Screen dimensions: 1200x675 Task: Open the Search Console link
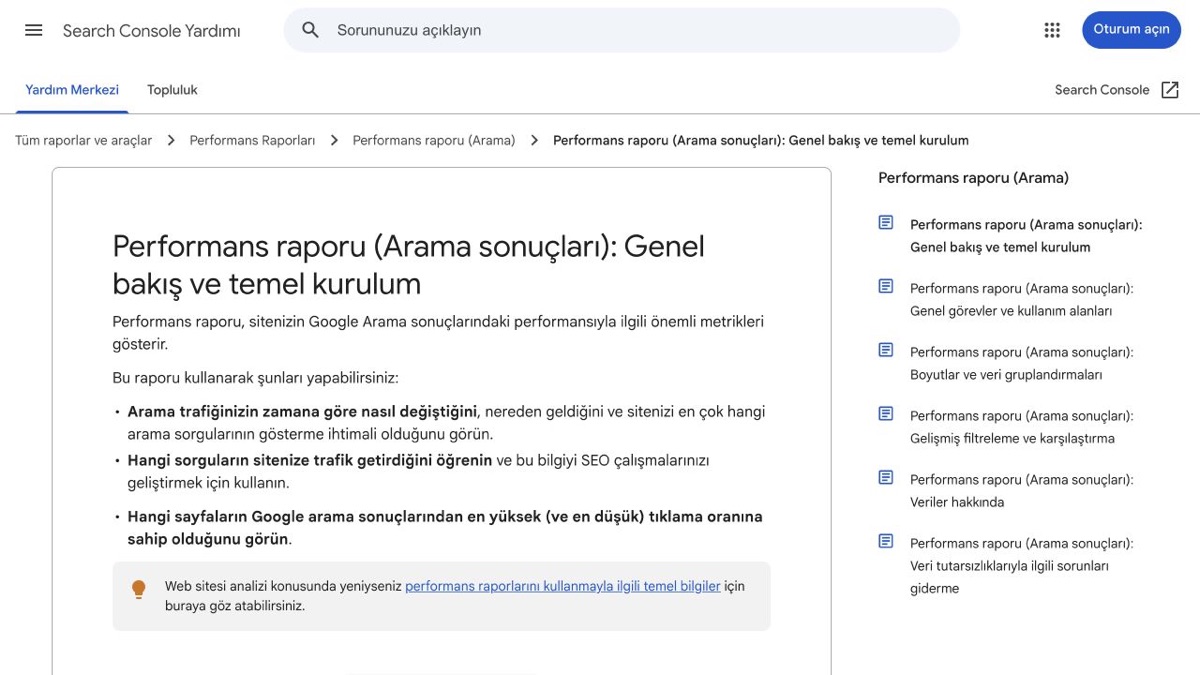tap(1102, 90)
